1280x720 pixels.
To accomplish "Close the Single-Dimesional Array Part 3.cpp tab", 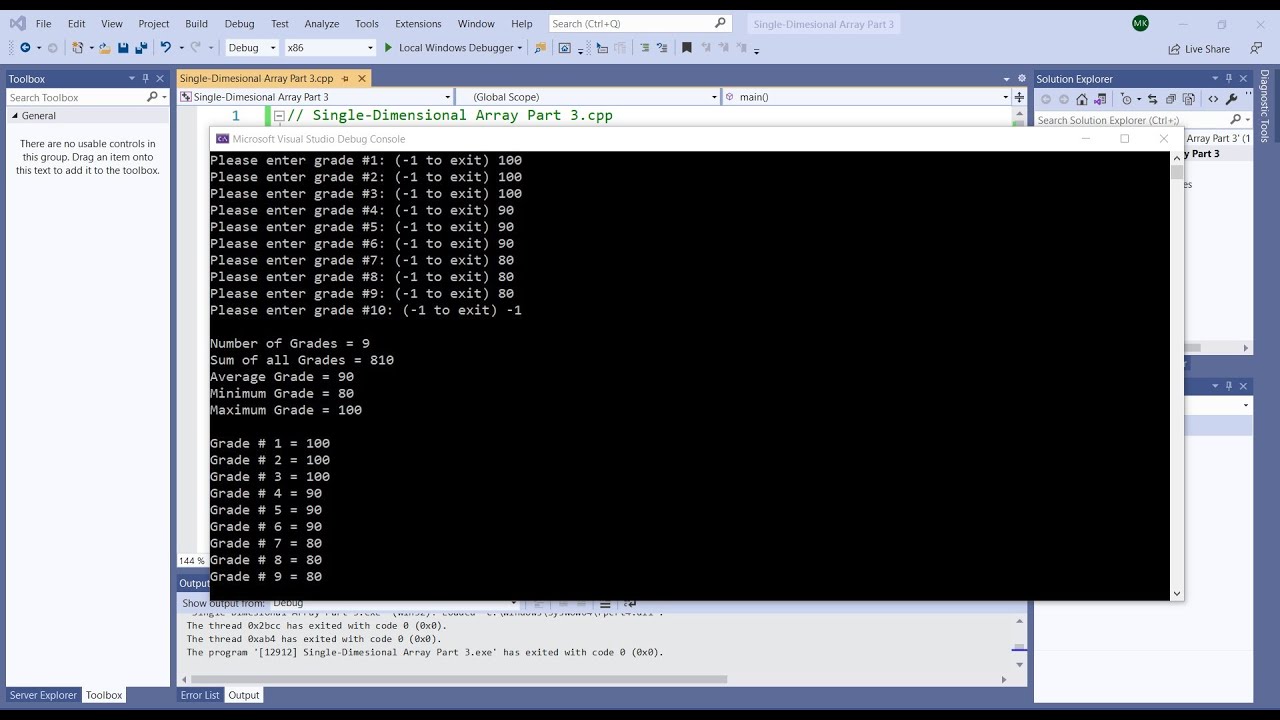I will (x=362, y=78).
